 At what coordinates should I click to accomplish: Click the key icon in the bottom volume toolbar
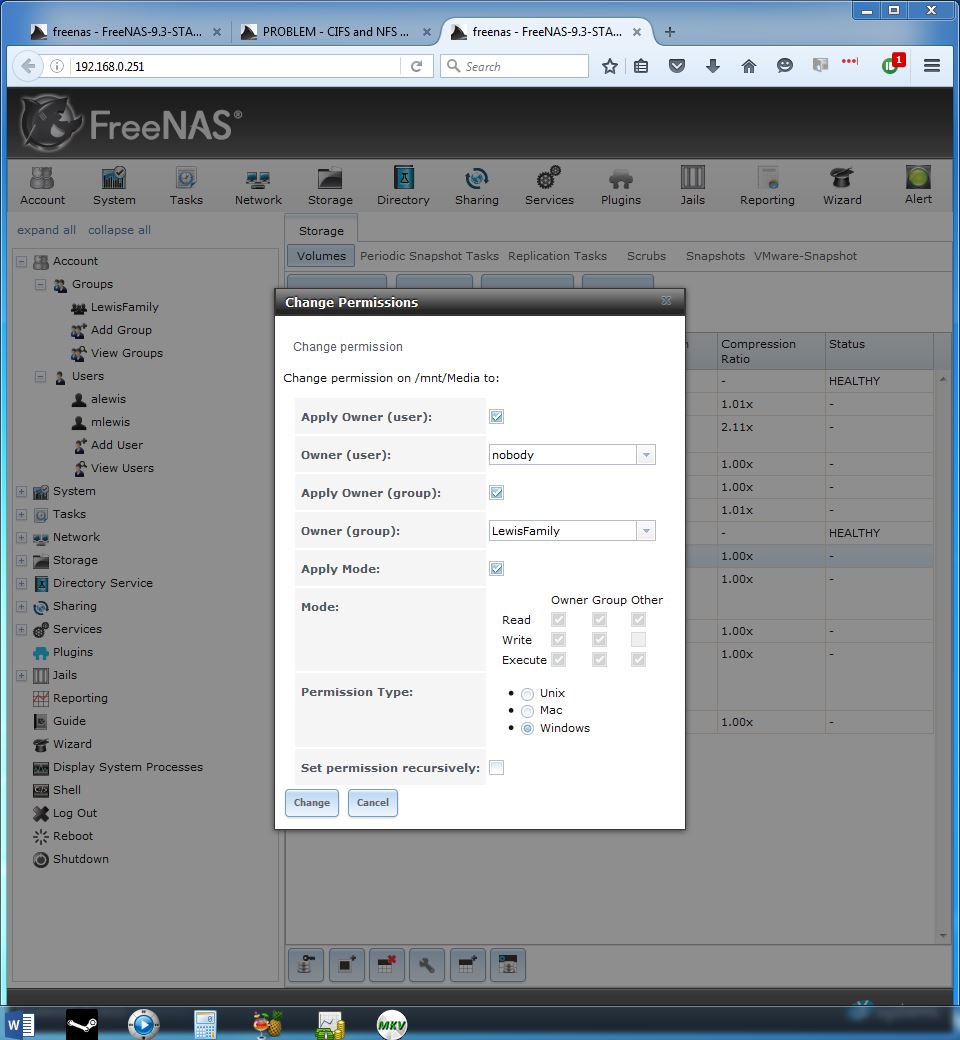point(306,965)
